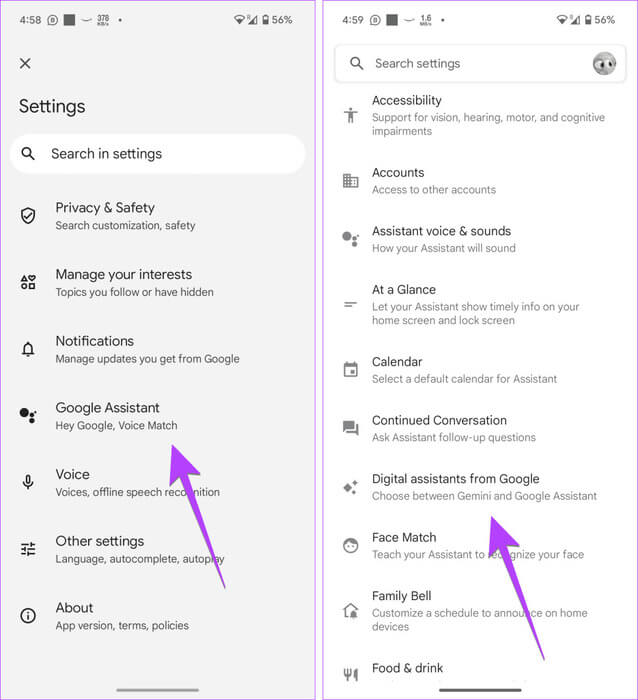This screenshot has height=700, width=638.
Task: Click the Family Bell home icon
Action: pos(351,611)
